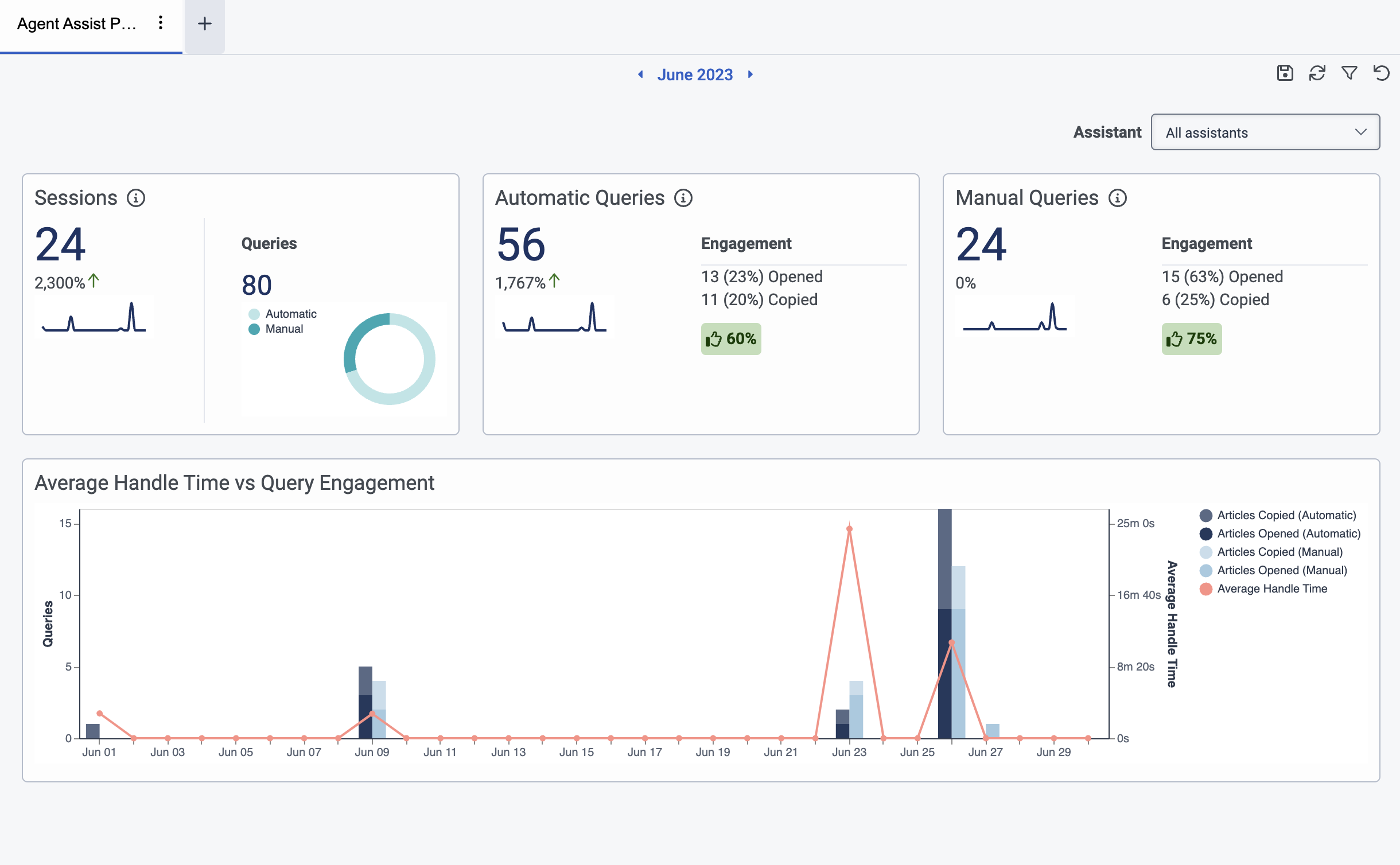Screen dimensions: 1400x865
Task: Click the Manual Queries info icon
Action: pos(1117,198)
